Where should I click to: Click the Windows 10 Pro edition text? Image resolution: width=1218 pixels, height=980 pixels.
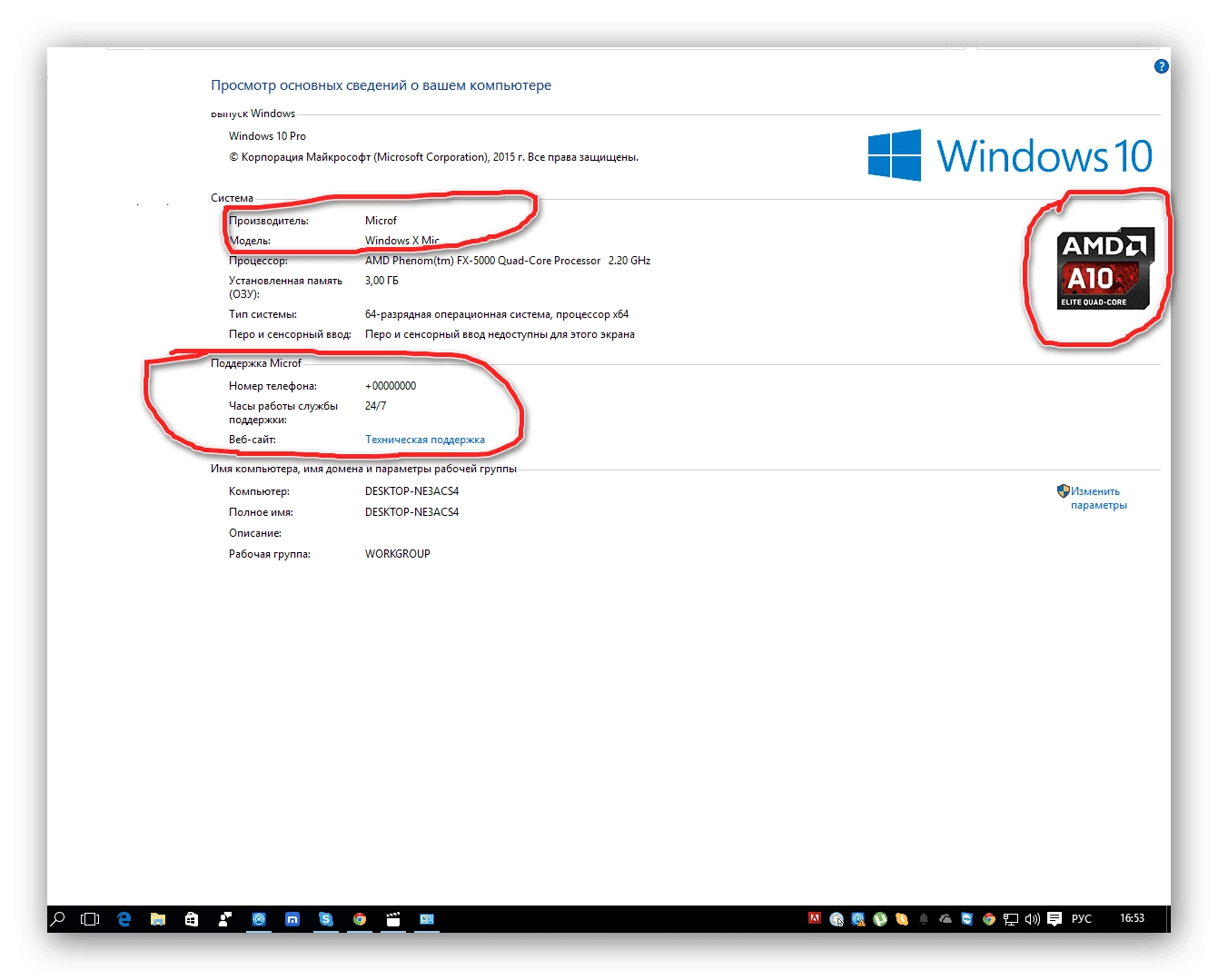(267, 136)
